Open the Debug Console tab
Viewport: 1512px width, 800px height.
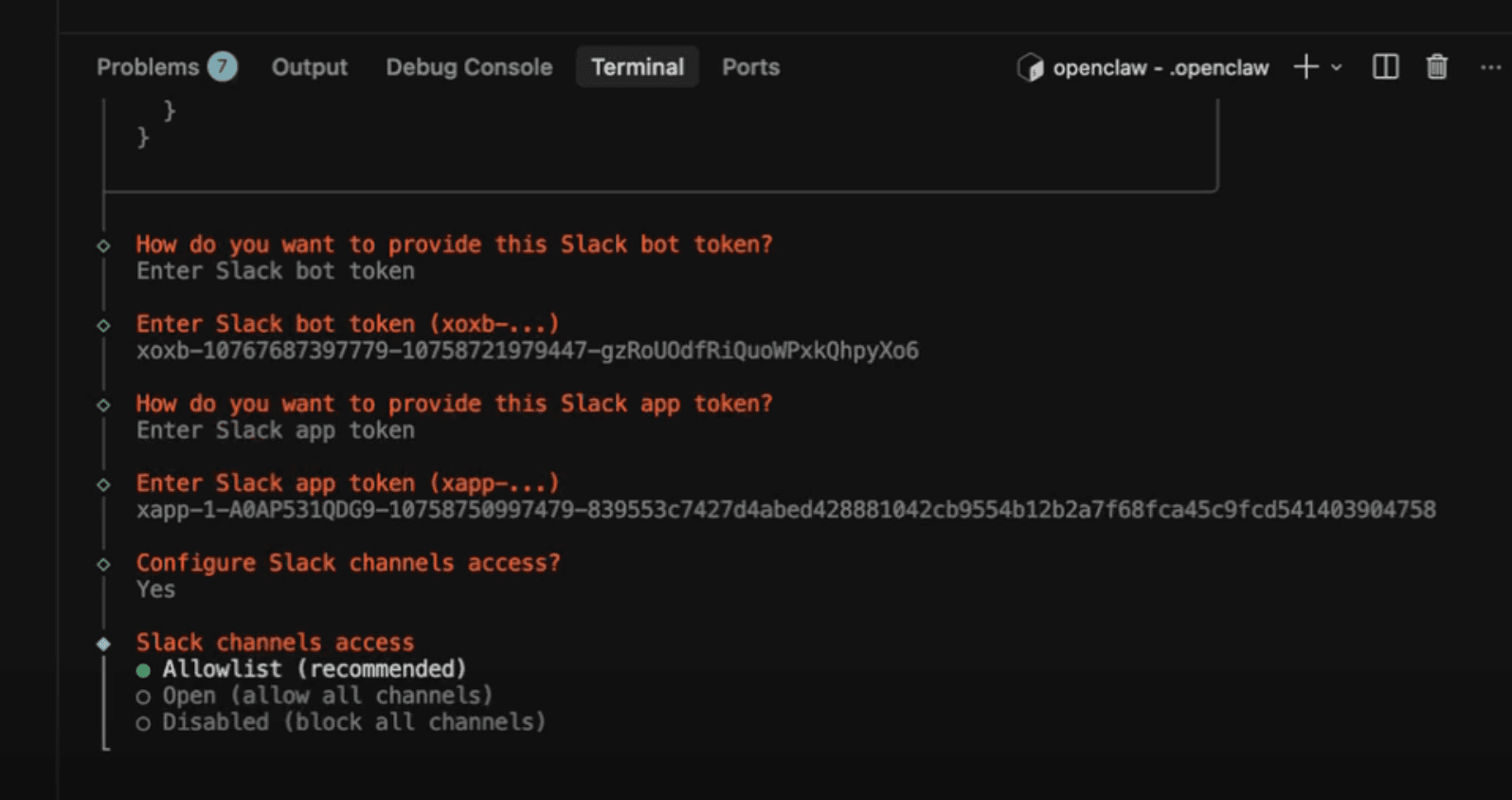[469, 67]
